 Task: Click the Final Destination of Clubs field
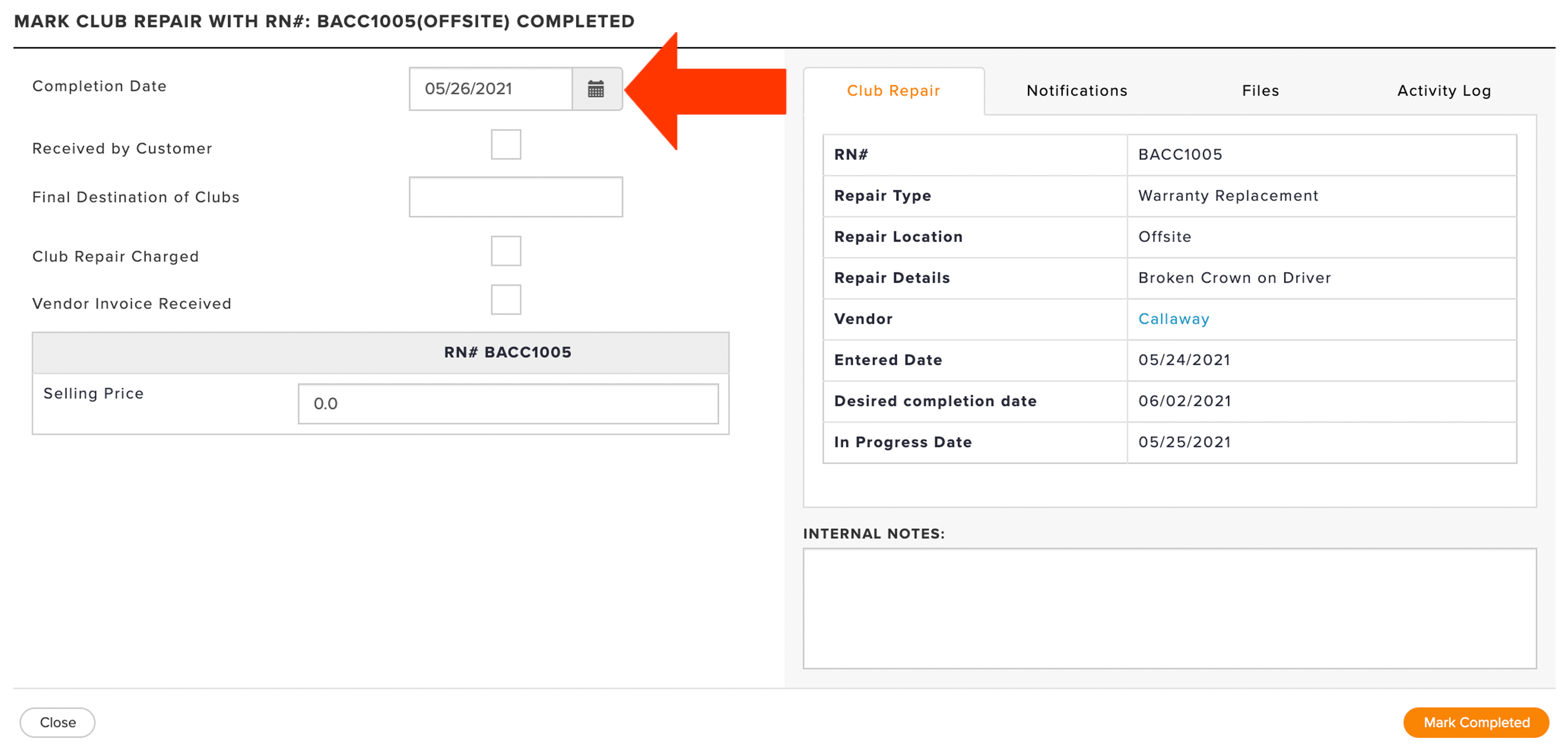(516, 197)
